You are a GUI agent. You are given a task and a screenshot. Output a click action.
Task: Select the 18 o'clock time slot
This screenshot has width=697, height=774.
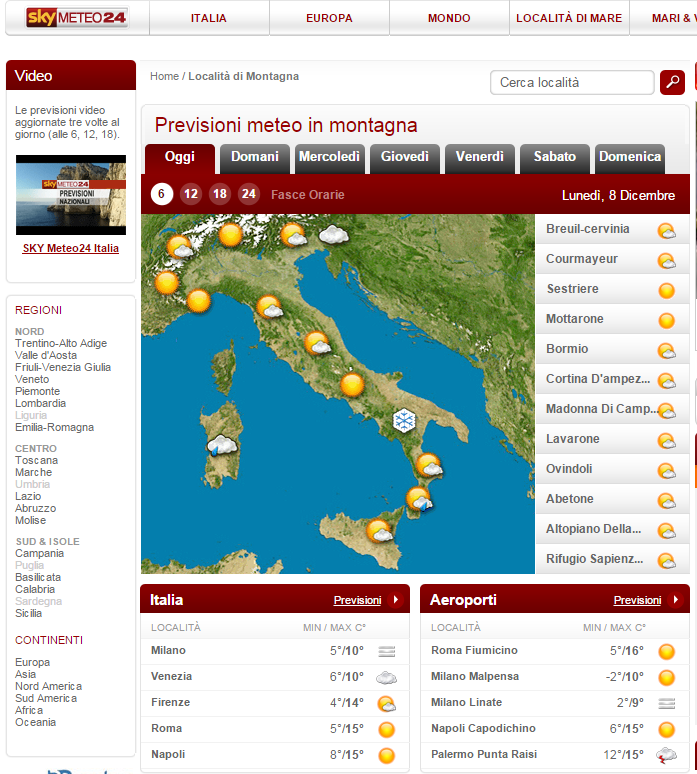pyautogui.click(x=220, y=194)
